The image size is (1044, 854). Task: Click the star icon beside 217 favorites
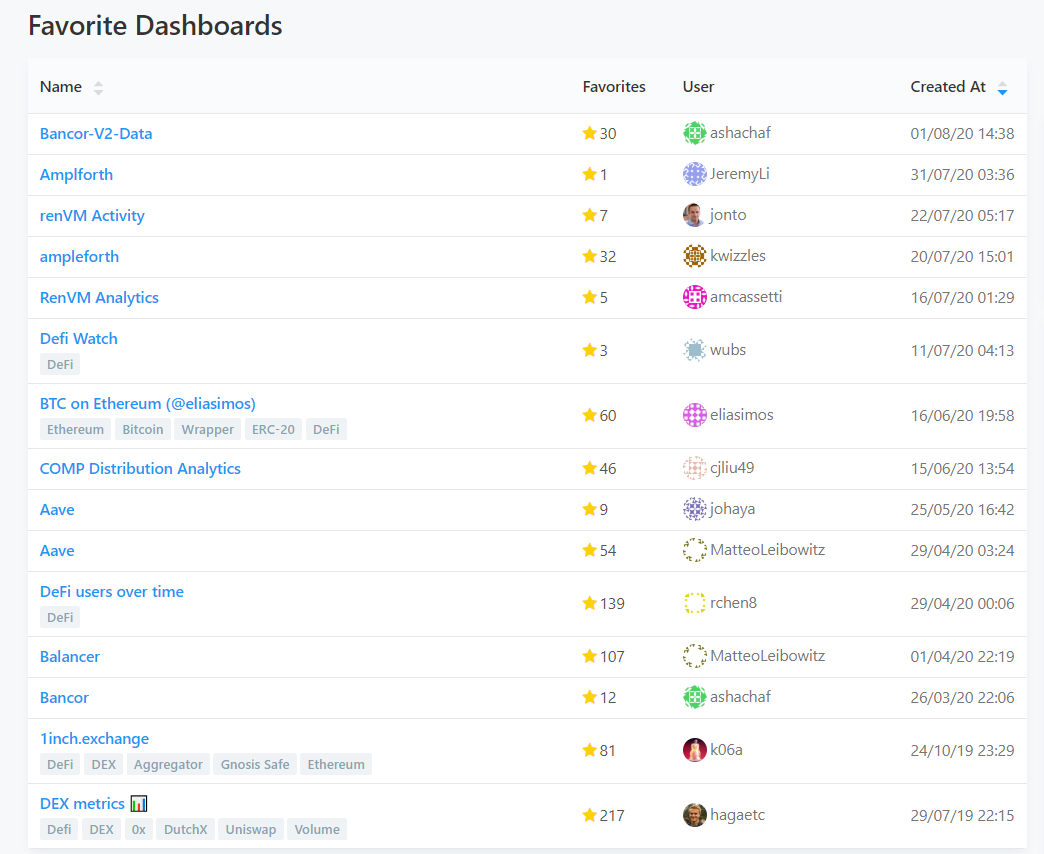click(x=589, y=816)
